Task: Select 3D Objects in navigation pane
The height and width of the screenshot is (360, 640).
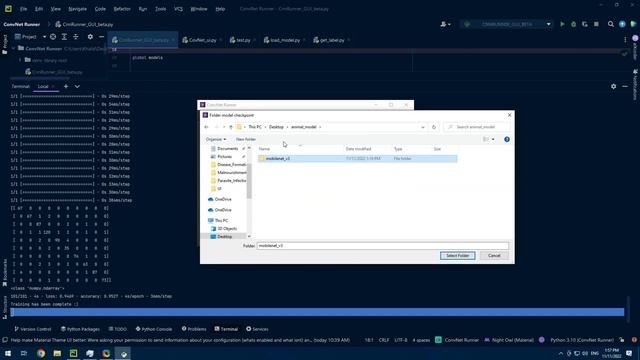Action: click(x=227, y=229)
